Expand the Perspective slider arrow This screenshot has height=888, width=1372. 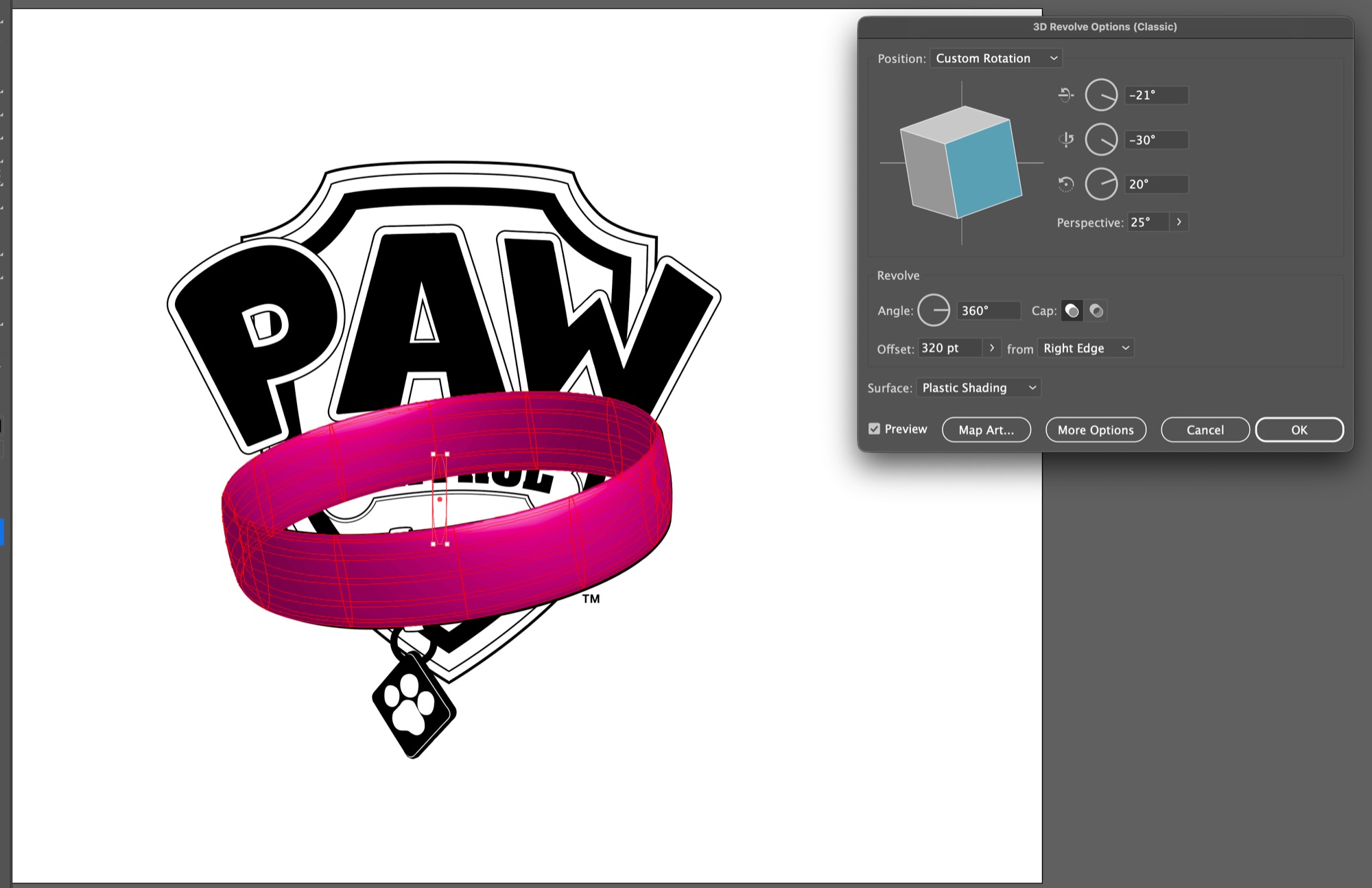tap(1179, 222)
